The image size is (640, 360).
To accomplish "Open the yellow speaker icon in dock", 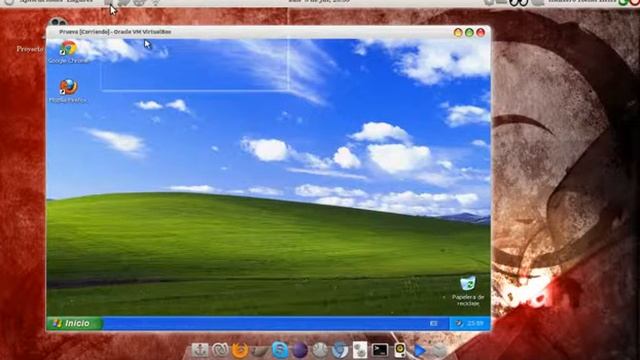I will [x=400, y=350].
